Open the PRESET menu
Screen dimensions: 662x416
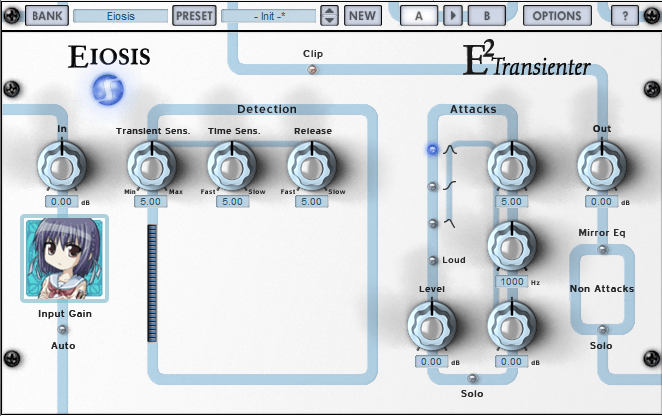tap(194, 16)
